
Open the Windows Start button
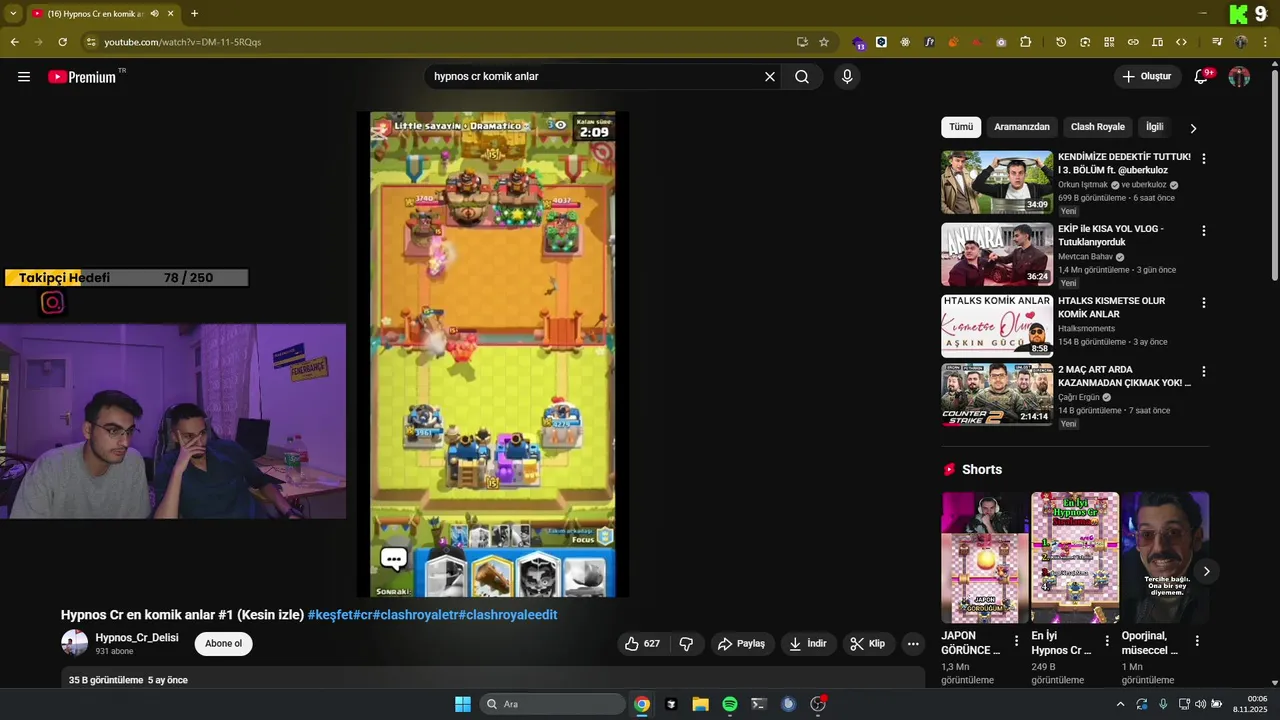[463, 704]
